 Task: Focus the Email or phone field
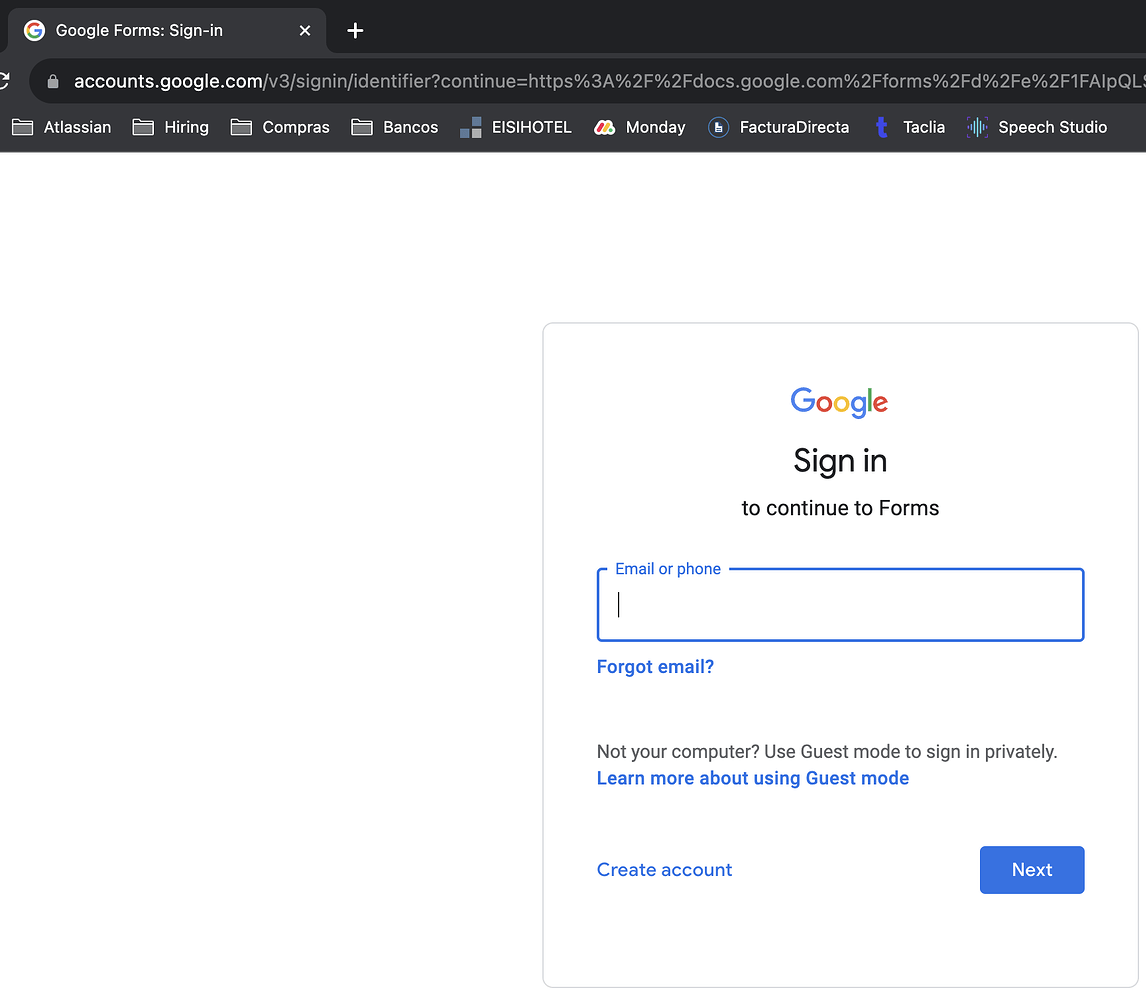pos(840,605)
